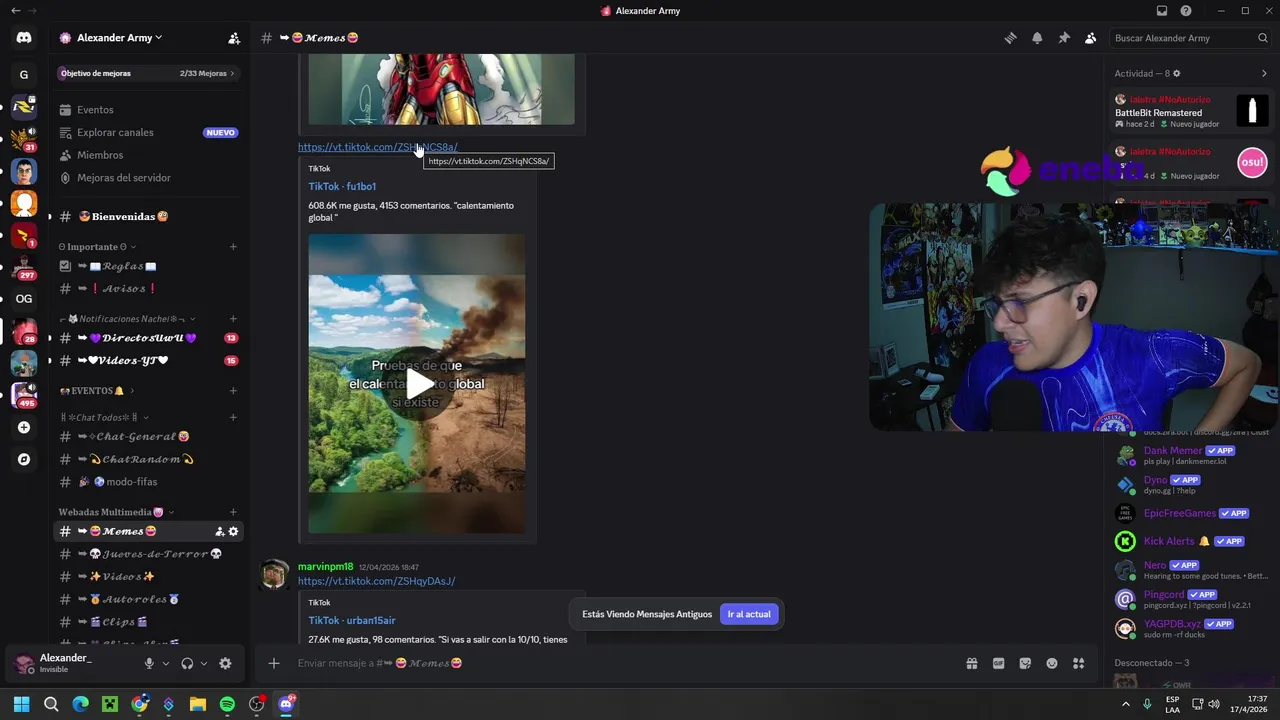Open File Explorer from the taskbar
Screen dimensions: 1280x720
tap(198, 704)
